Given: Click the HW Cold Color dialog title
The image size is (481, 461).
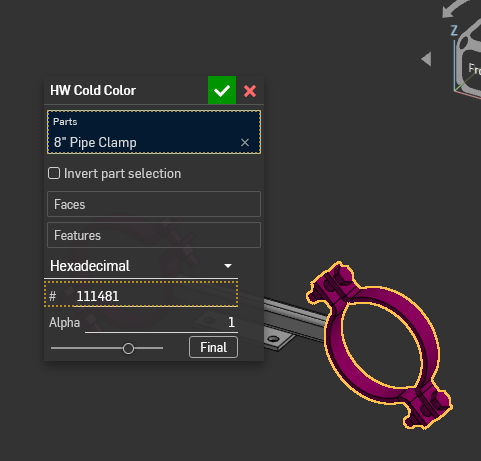Looking at the screenshot, I should pos(93,90).
